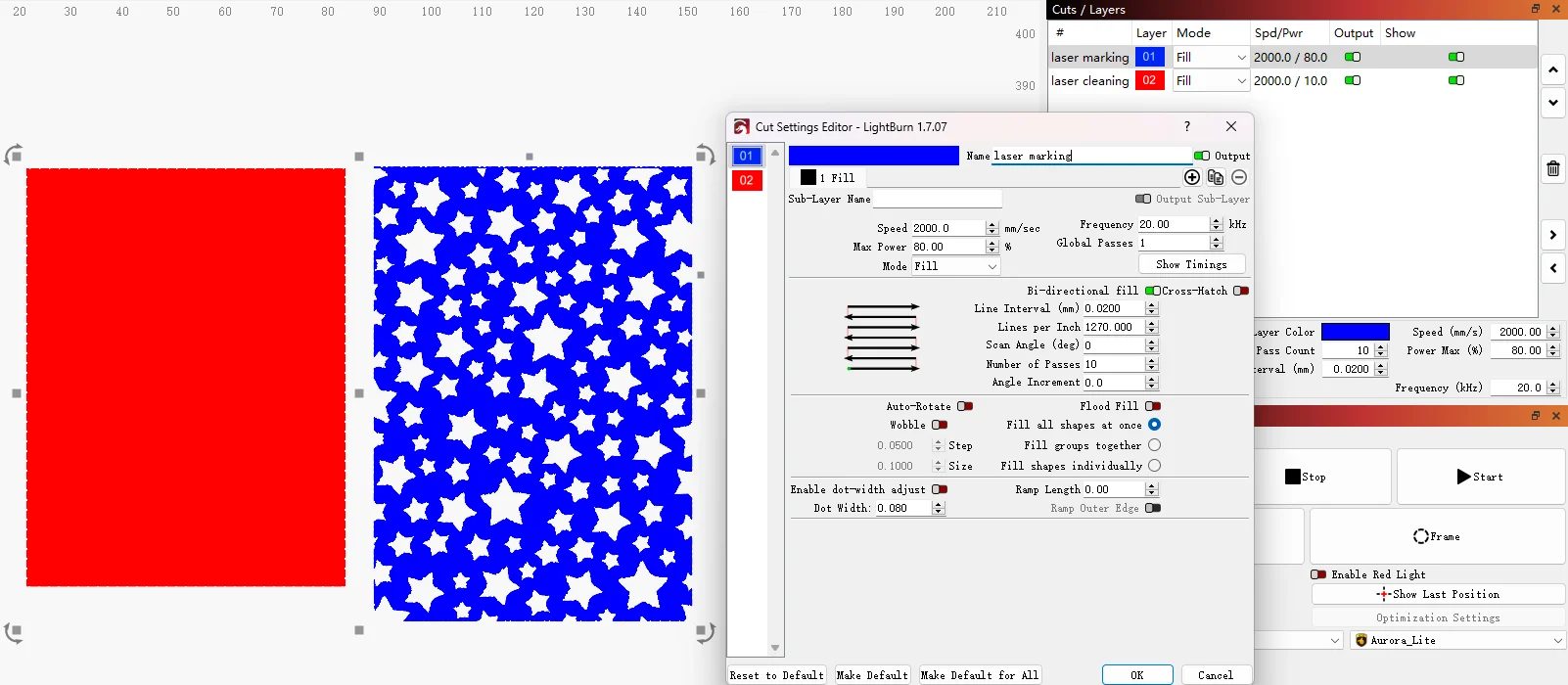1568x685 pixels.
Task: Click the blue 01 layer badge in Cuts / Layers
Action: (x=1149, y=57)
